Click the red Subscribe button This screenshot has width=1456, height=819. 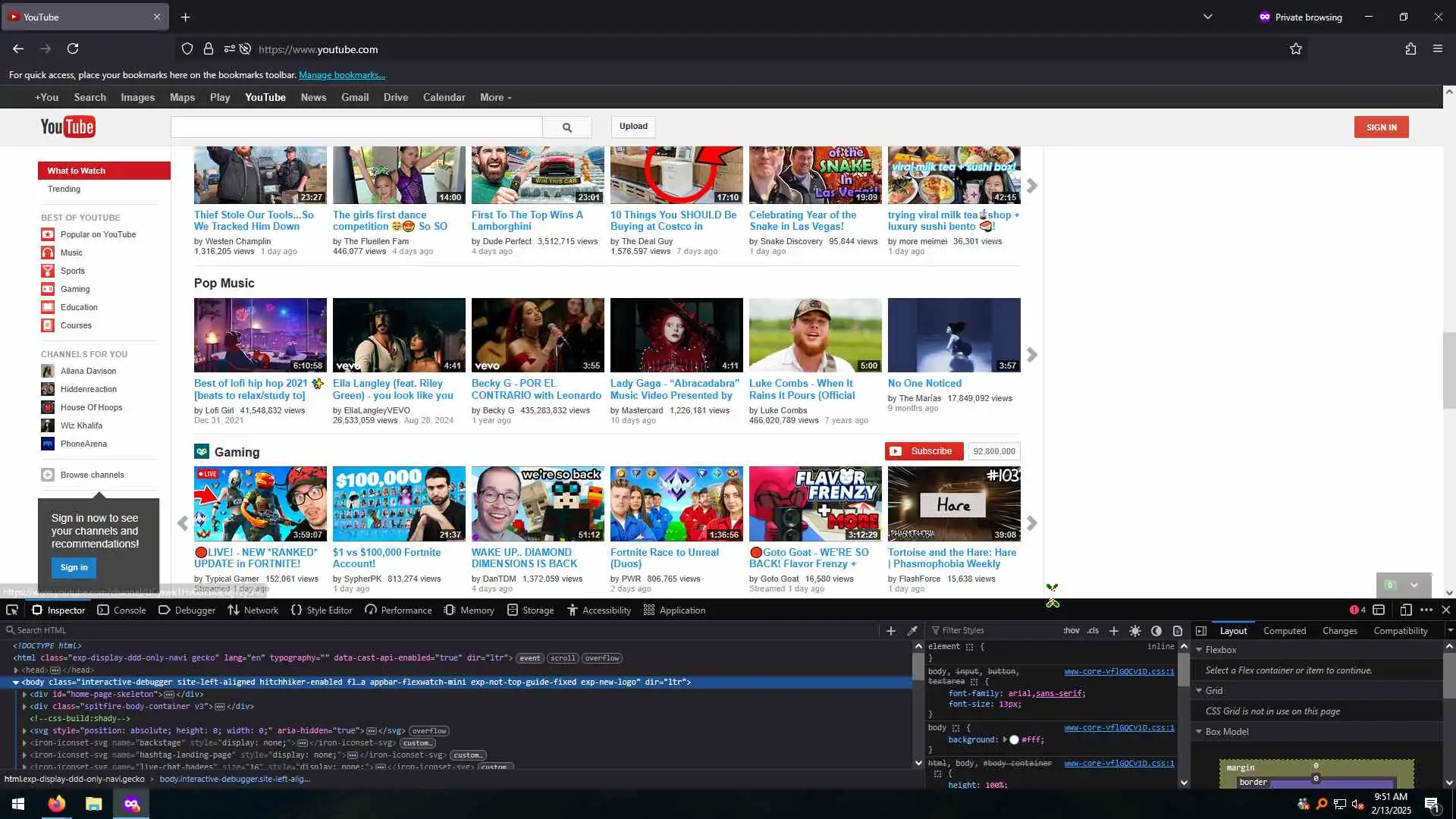(x=924, y=451)
